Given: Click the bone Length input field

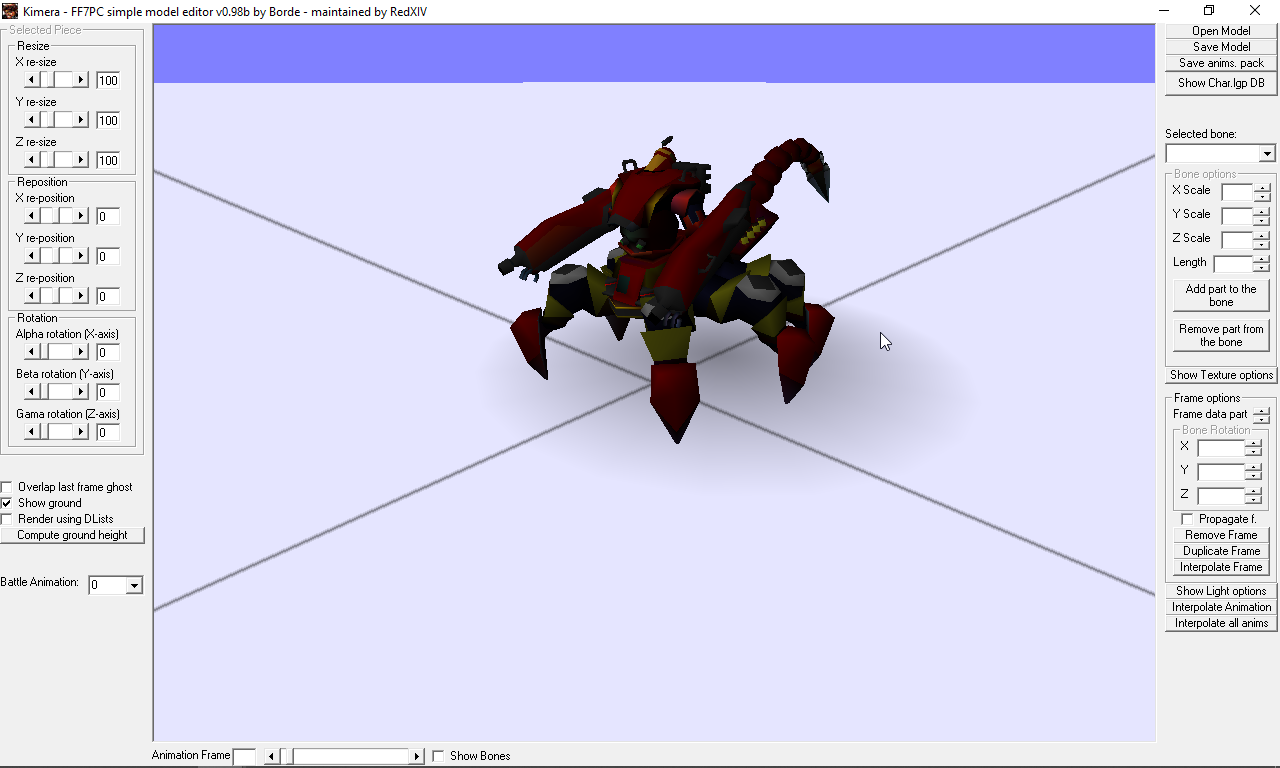Looking at the screenshot, I should click(x=1233, y=264).
